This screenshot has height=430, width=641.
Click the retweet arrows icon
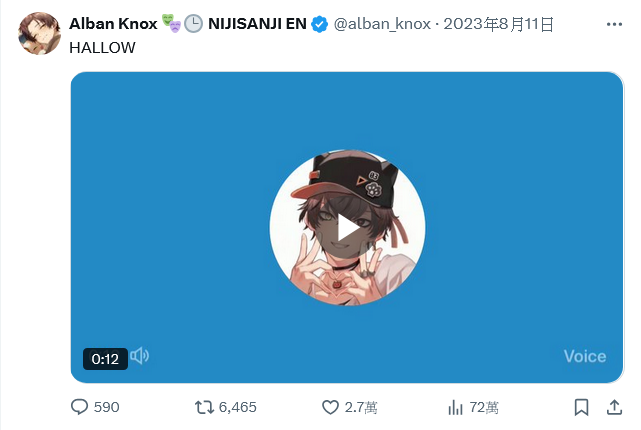pyautogui.click(x=204, y=407)
